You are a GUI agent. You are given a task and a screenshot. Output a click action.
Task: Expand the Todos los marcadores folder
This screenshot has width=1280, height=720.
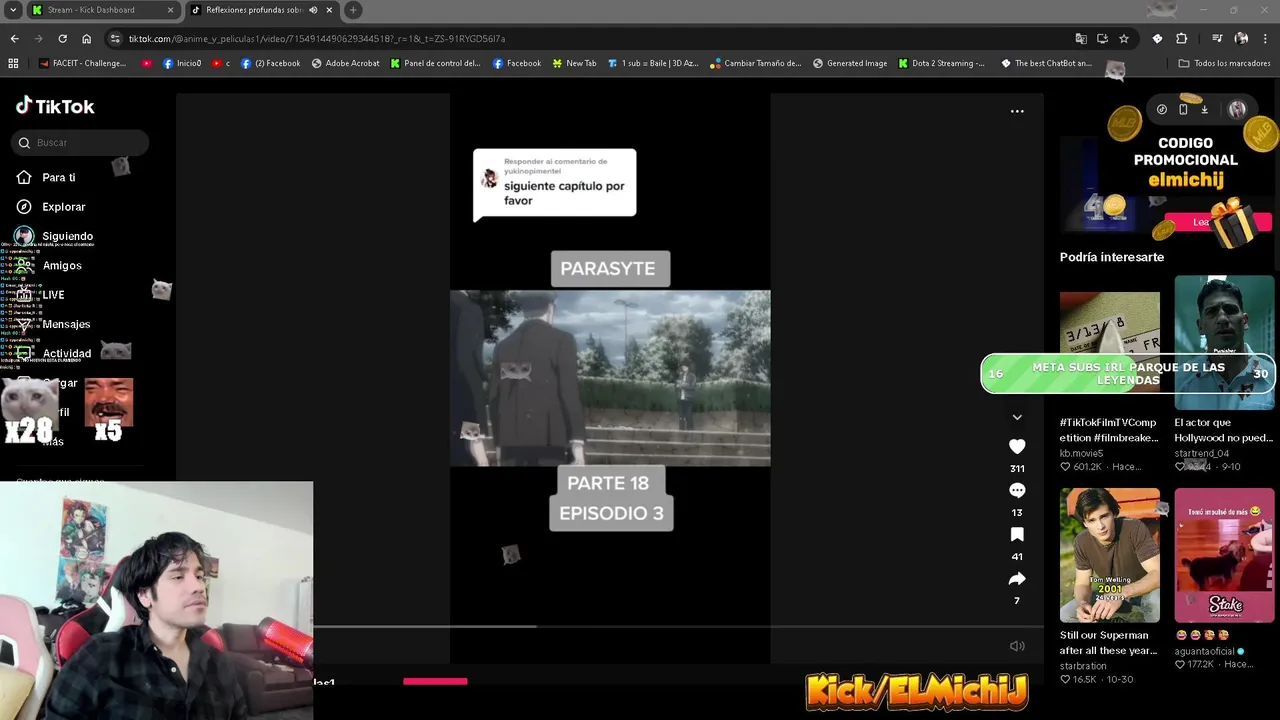point(1224,63)
